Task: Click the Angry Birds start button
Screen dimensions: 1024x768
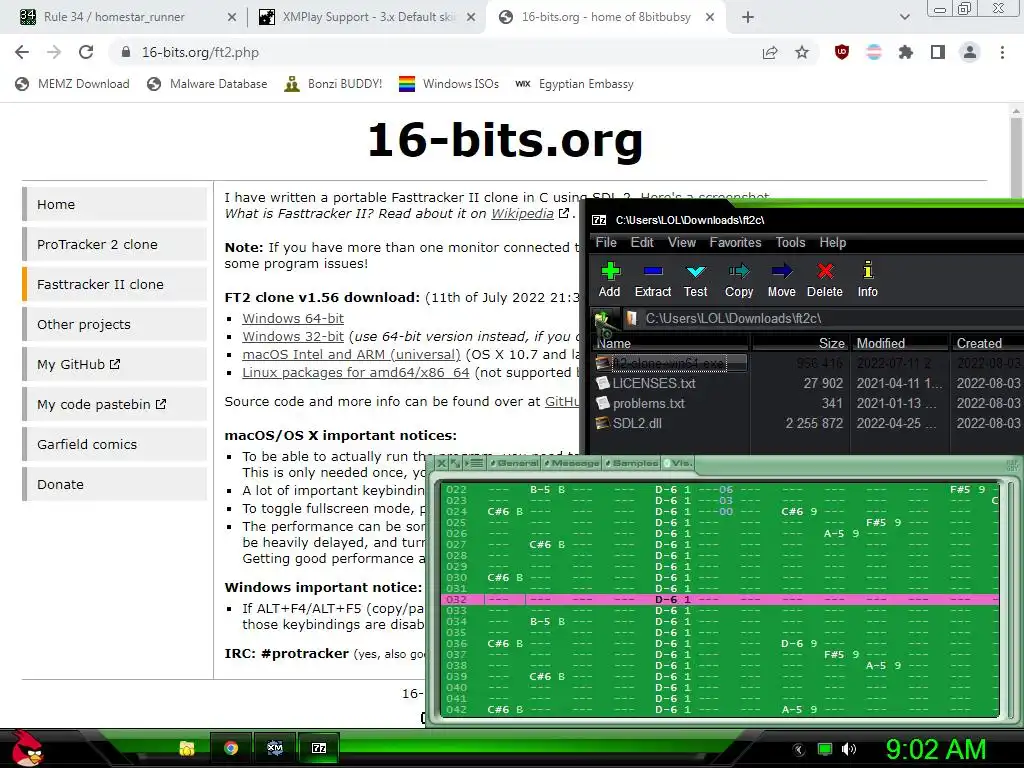Action: click(27, 748)
